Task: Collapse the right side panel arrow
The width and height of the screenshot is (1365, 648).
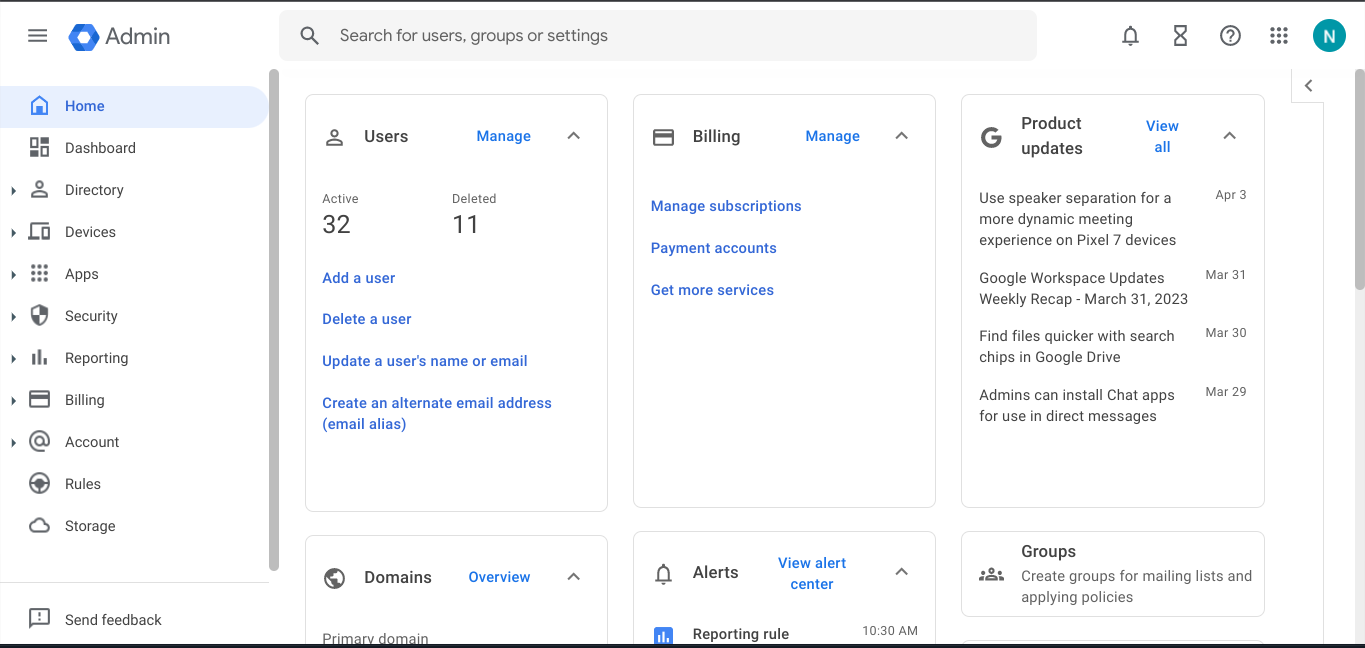Action: coord(1308,86)
